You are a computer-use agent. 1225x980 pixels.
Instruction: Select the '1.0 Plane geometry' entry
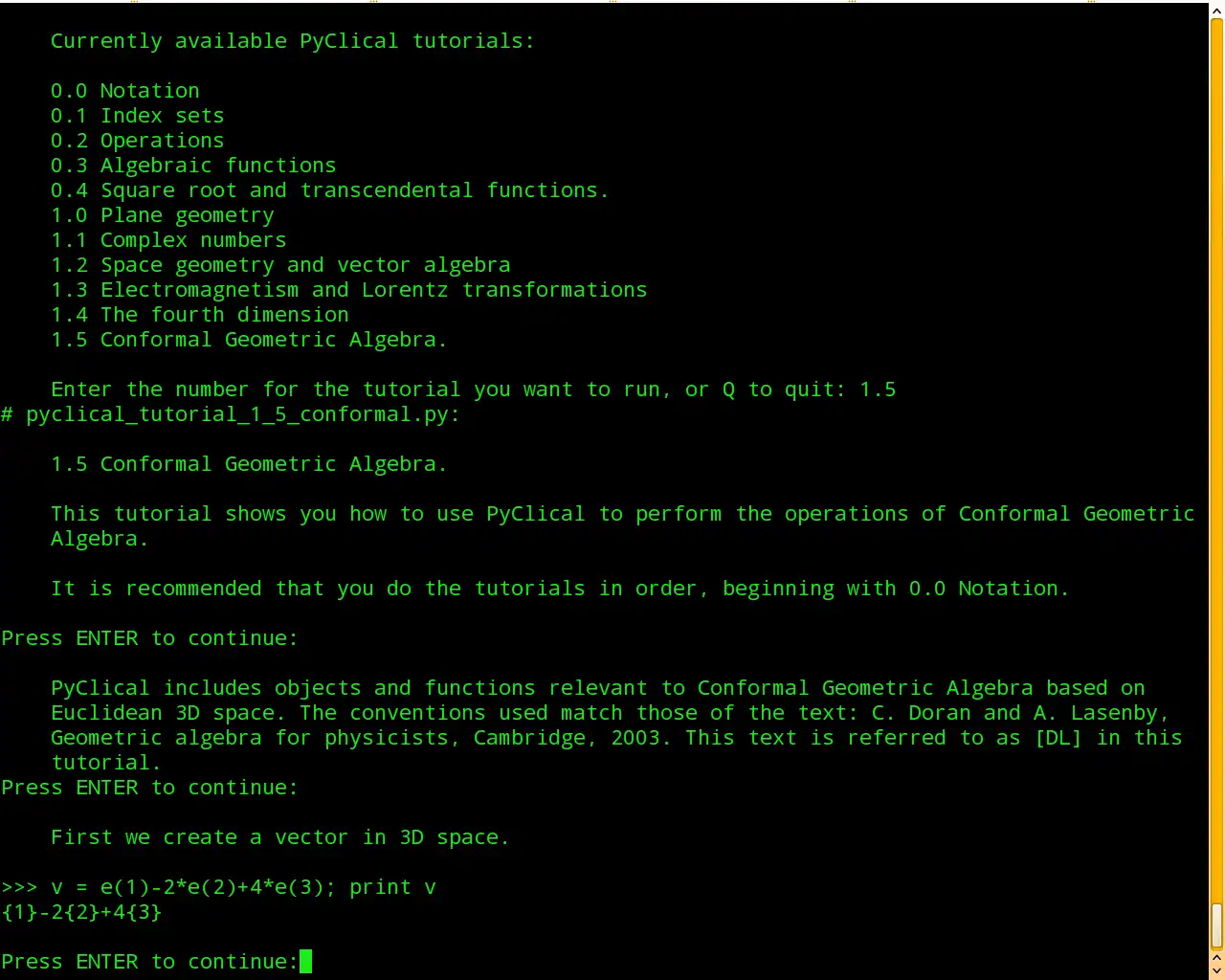163,215
